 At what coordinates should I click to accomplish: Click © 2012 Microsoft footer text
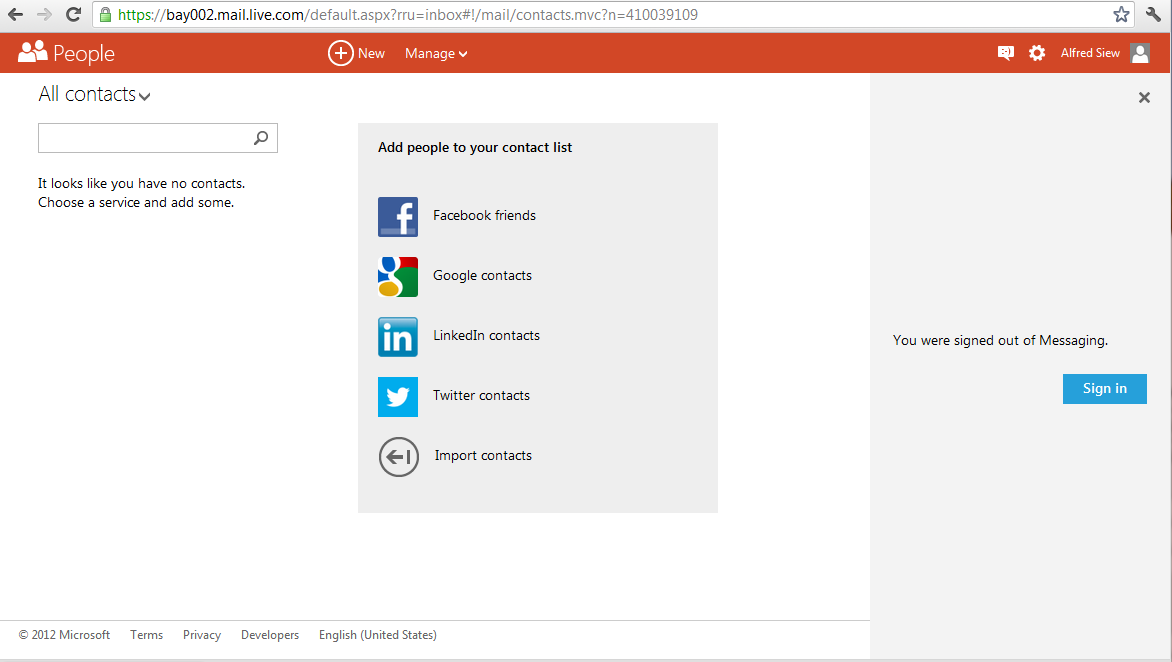[64, 634]
